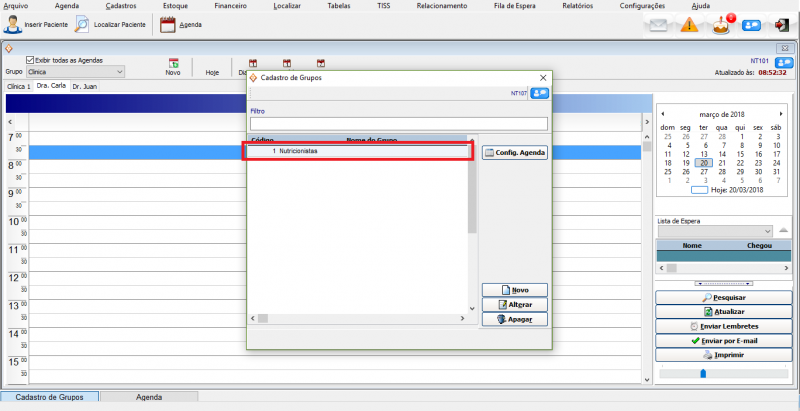This screenshot has height=411, width=800.
Task: Go to previous month in calendar
Action: point(663,113)
